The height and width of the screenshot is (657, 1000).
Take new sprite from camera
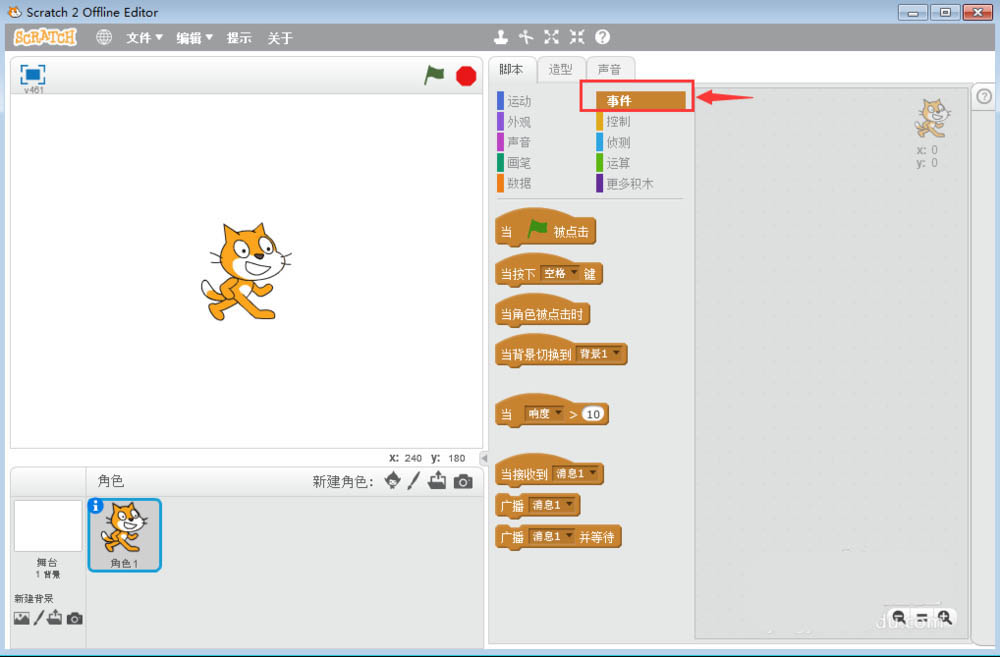[x=463, y=481]
